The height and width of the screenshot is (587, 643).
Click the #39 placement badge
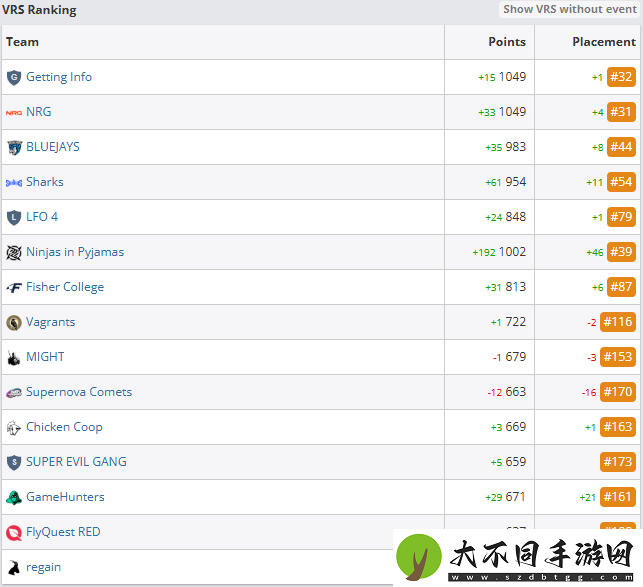click(621, 252)
